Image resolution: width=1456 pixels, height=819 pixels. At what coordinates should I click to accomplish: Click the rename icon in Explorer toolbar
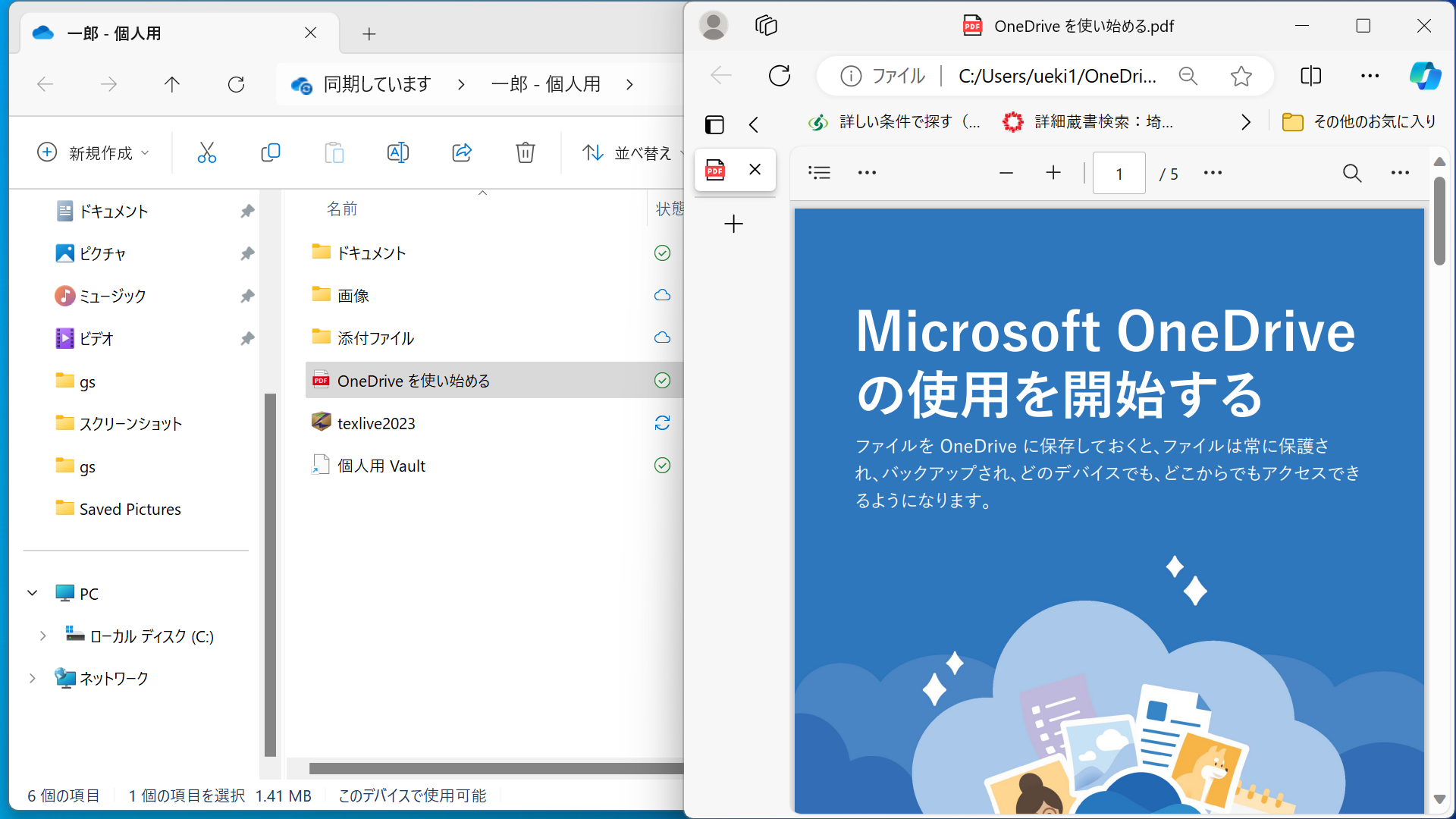[x=398, y=151]
